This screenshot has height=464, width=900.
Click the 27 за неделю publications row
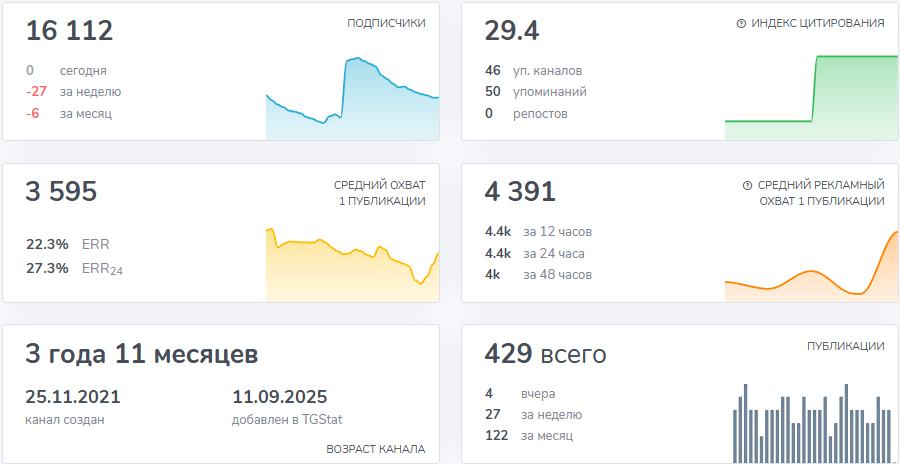point(533,415)
